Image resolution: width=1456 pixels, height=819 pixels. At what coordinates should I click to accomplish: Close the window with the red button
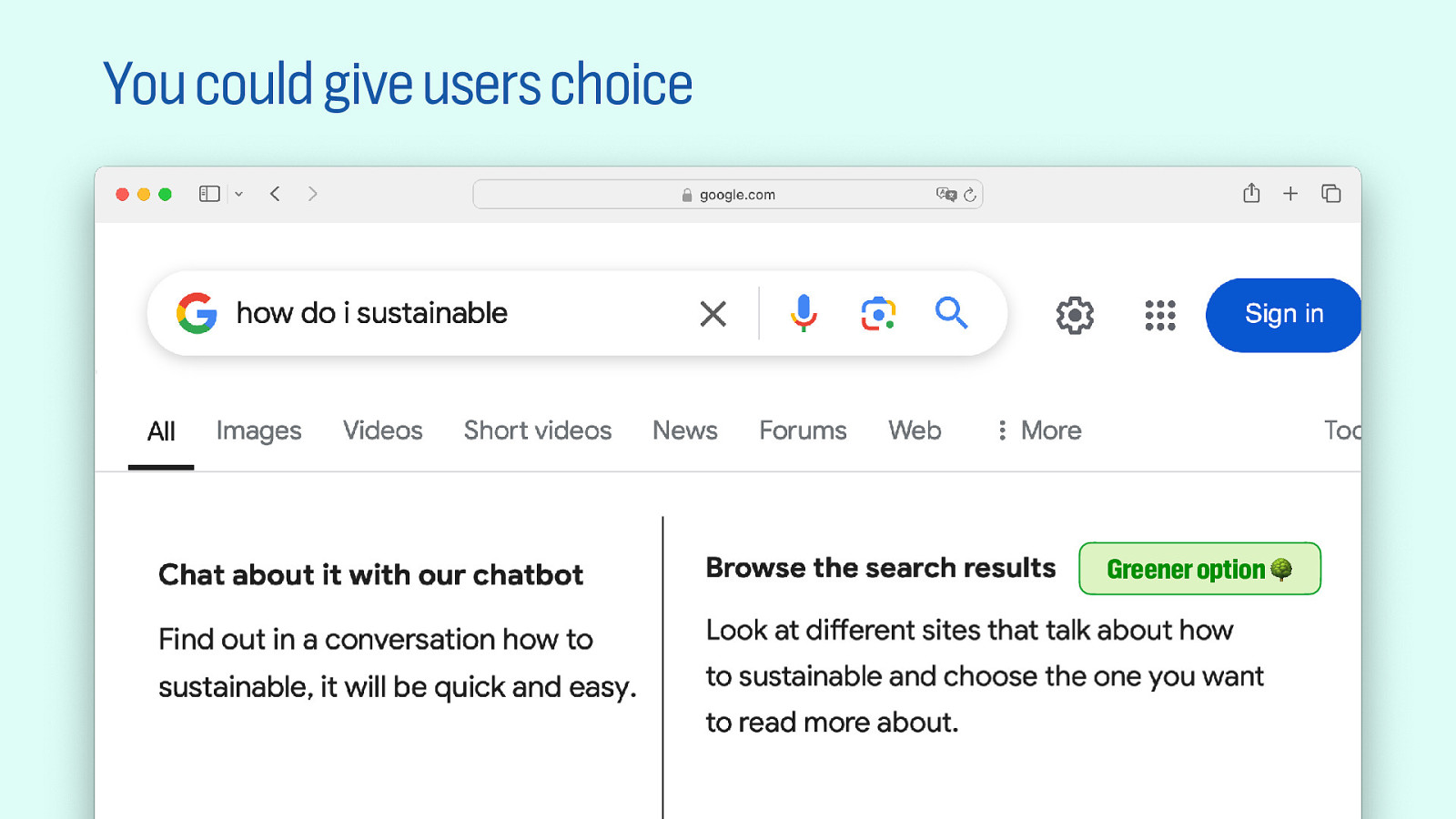122,194
